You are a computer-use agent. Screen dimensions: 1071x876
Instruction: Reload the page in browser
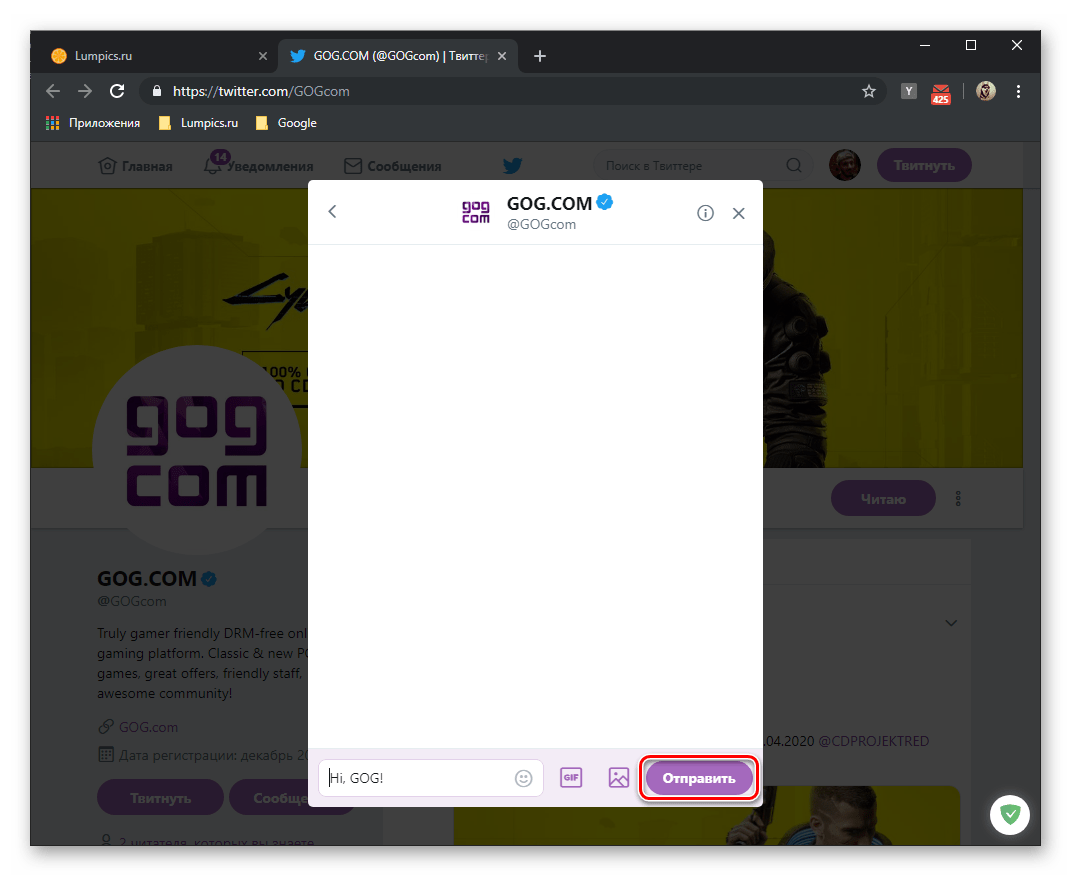[117, 91]
